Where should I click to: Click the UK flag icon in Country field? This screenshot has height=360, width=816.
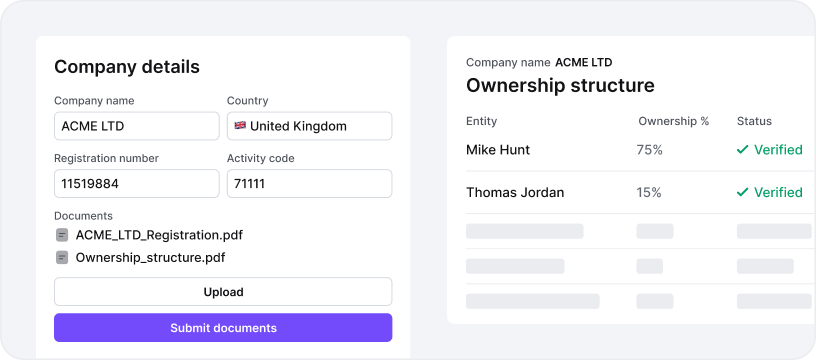[x=240, y=125]
